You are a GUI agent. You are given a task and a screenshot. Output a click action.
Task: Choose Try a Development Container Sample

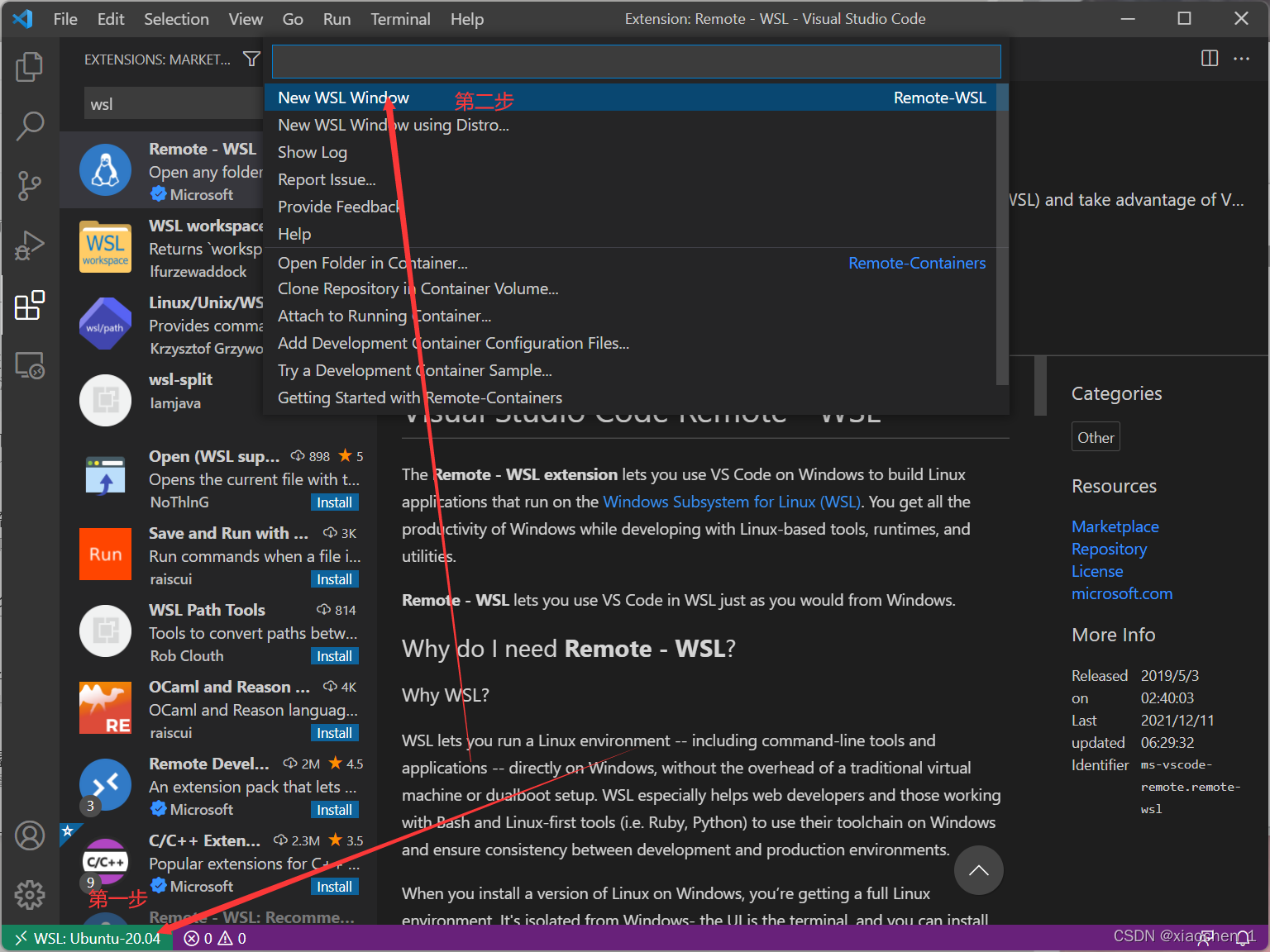tap(632, 370)
